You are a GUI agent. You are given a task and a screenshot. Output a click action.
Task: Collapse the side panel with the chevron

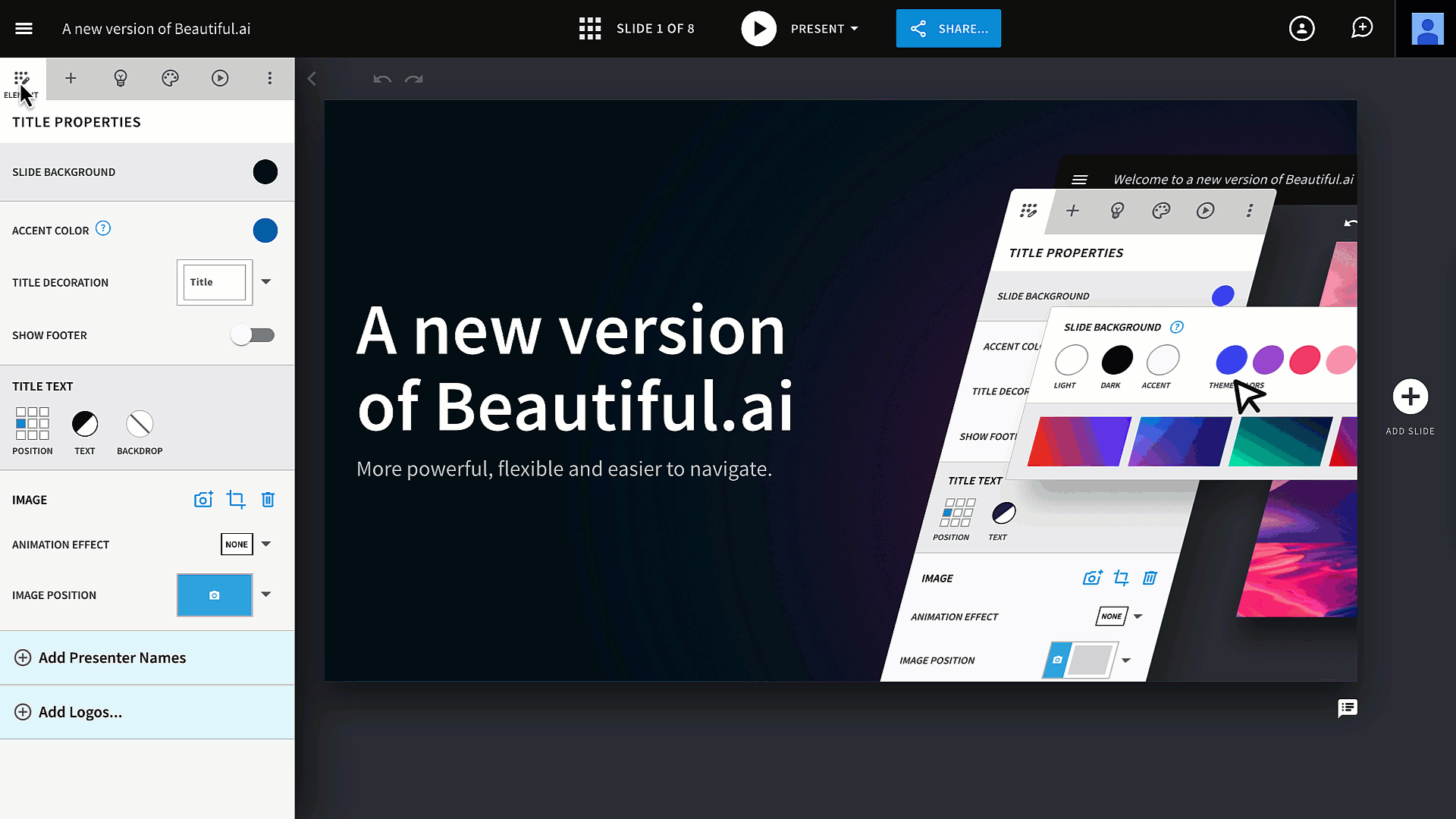(x=312, y=79)
